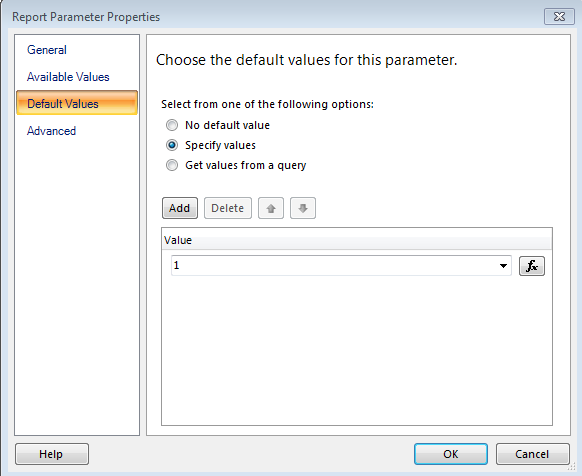Screen dimensions: 582x476
Task: Click the empty area of the values list
Action: (x=357, y=353)
